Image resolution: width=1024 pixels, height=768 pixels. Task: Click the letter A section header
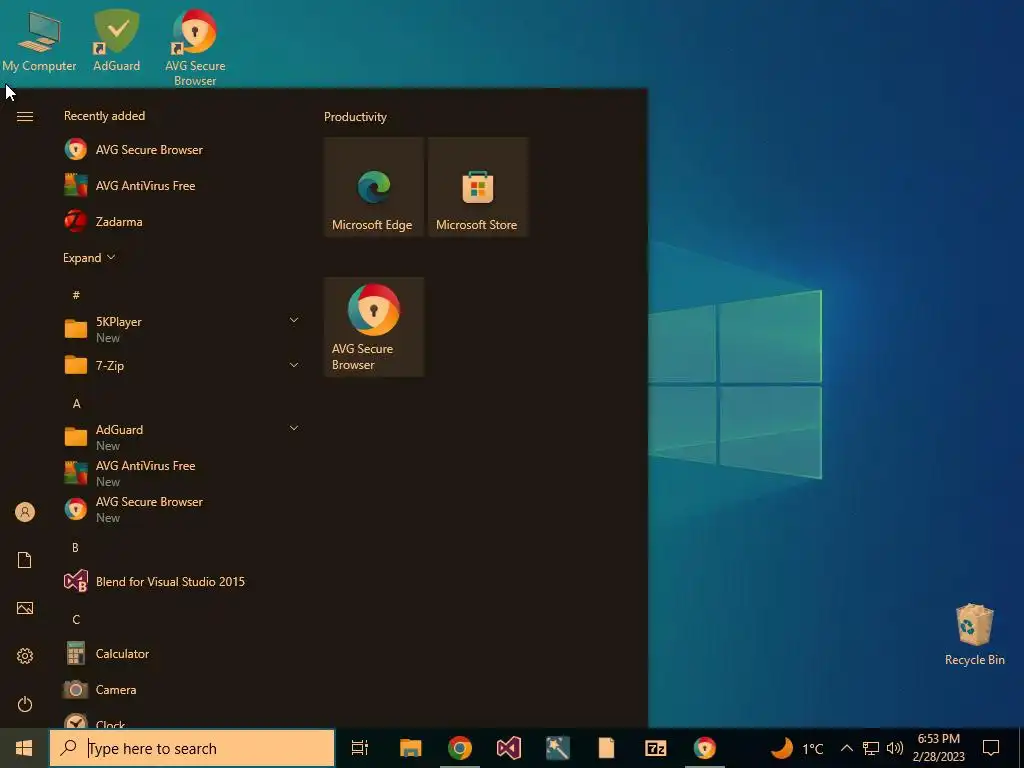tap(76, 404)
